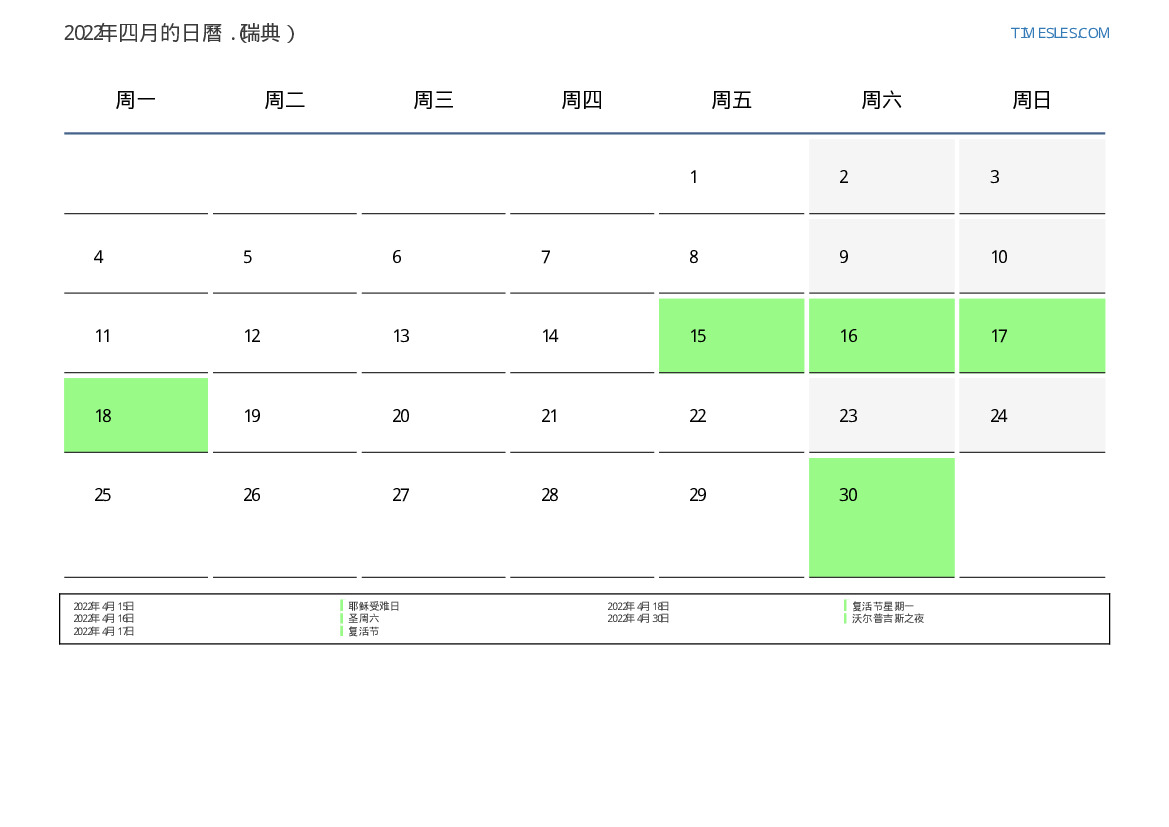The width and height of the screenshot is (1169, 827).
Task: Click the 周三 column header
Action: click(x=433, y=100)
